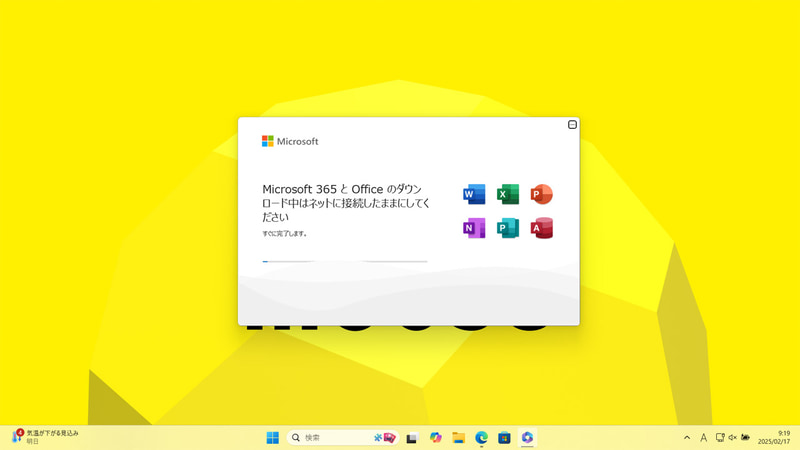Click the OneNote icon in installer
The width and height of the screenshot is (800, 450).
(474, 228)
